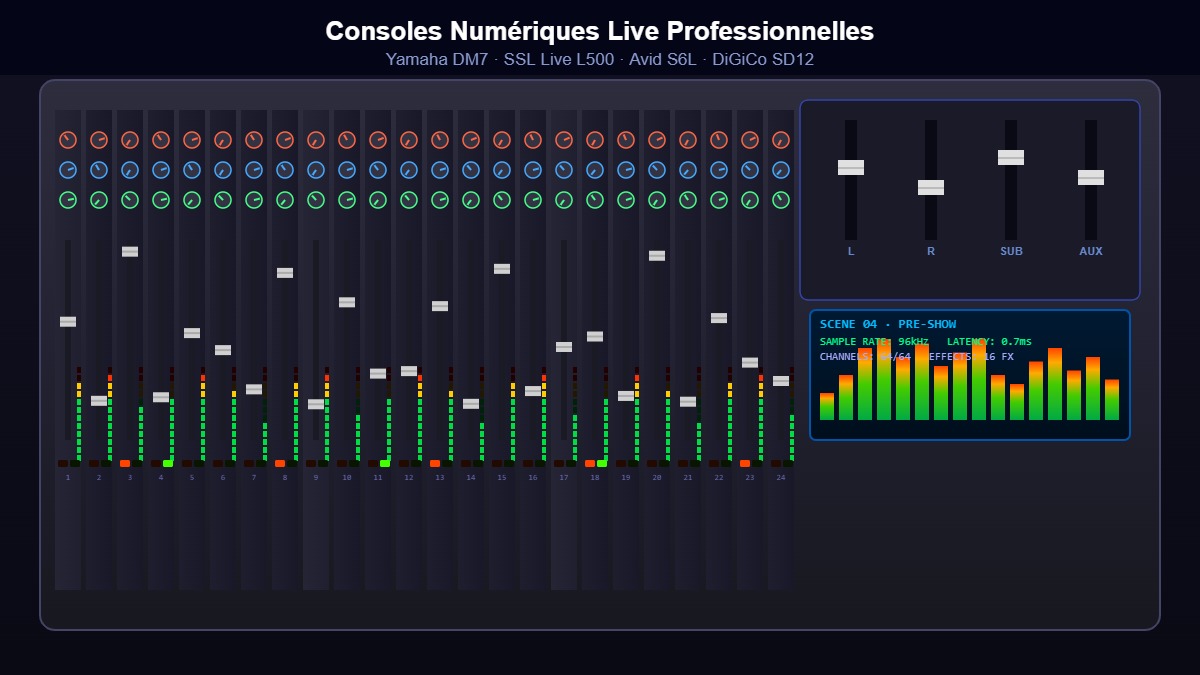
Task: Click the green knob on channel 7
Action: pos(253,199)
